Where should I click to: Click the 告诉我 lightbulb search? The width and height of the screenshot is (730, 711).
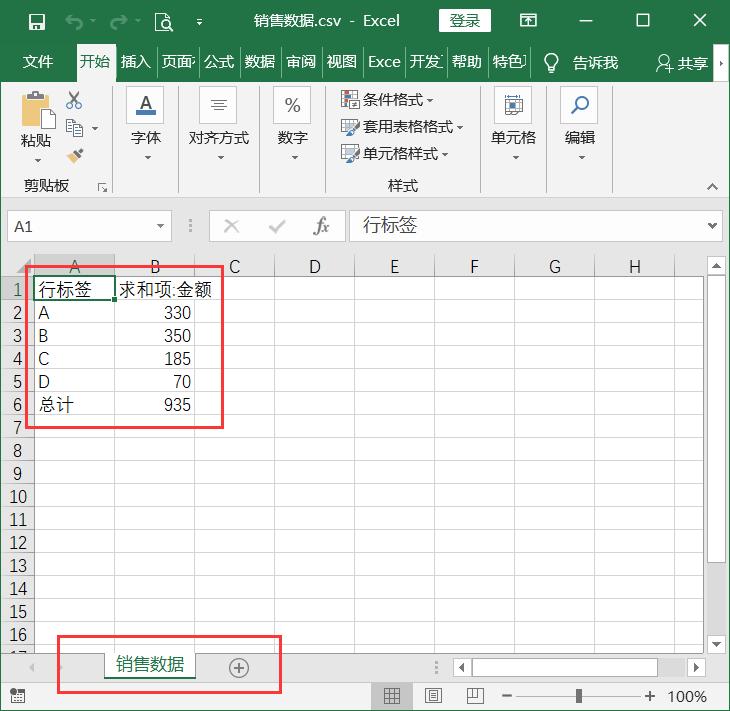[581, 62]
